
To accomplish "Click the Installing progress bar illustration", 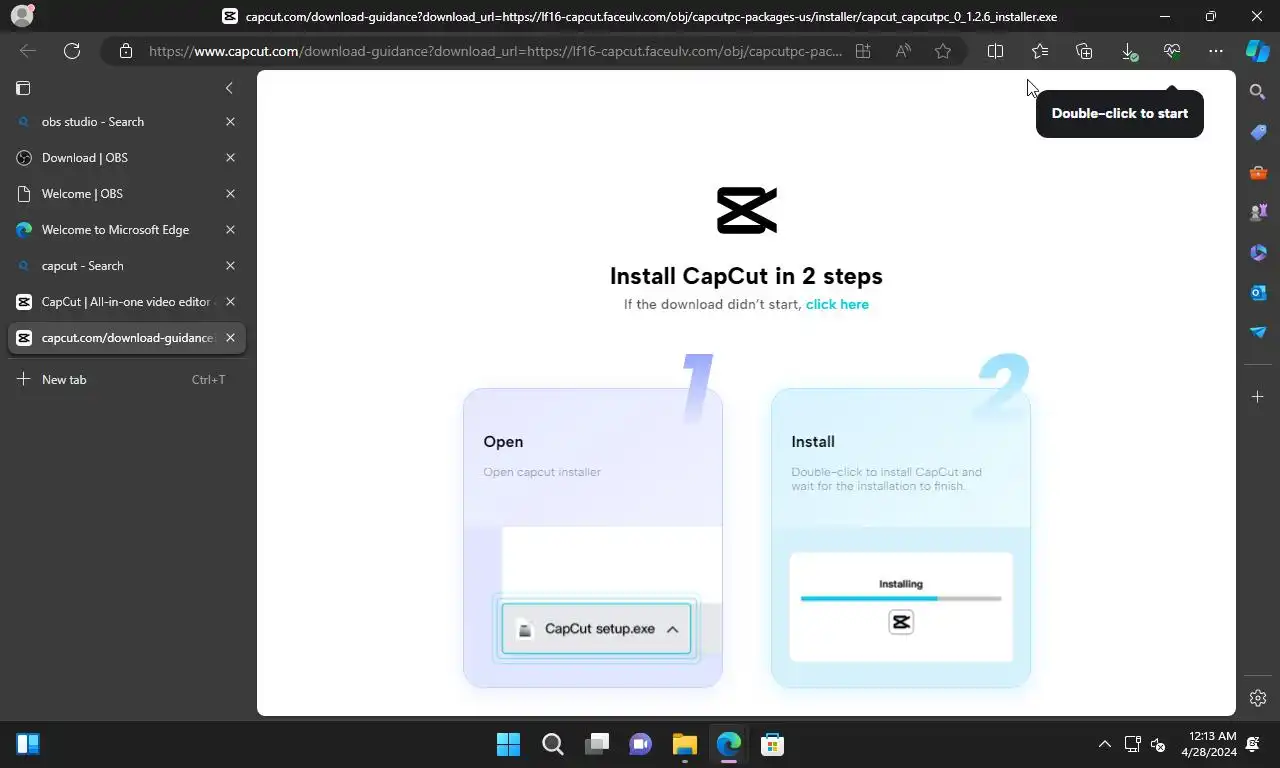I will 900,598.
